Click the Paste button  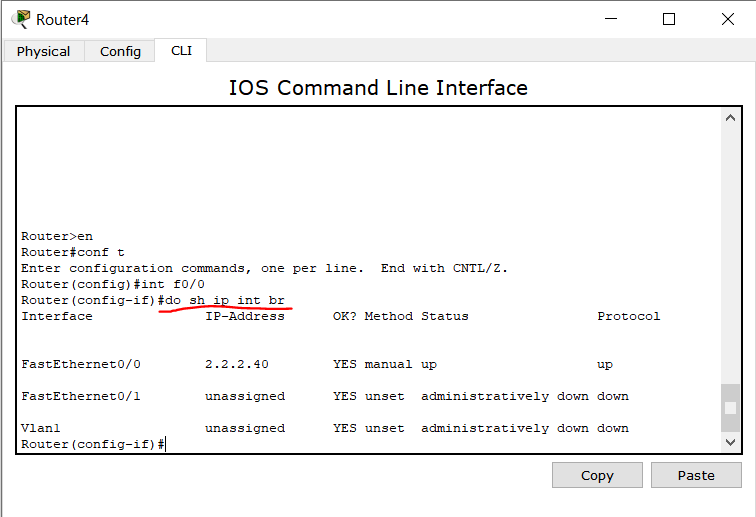(x=696, y=475)
